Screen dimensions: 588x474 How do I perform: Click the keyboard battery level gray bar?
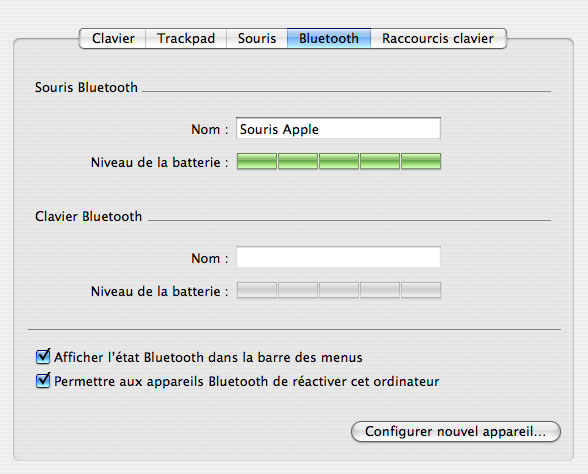click(339, 290)
